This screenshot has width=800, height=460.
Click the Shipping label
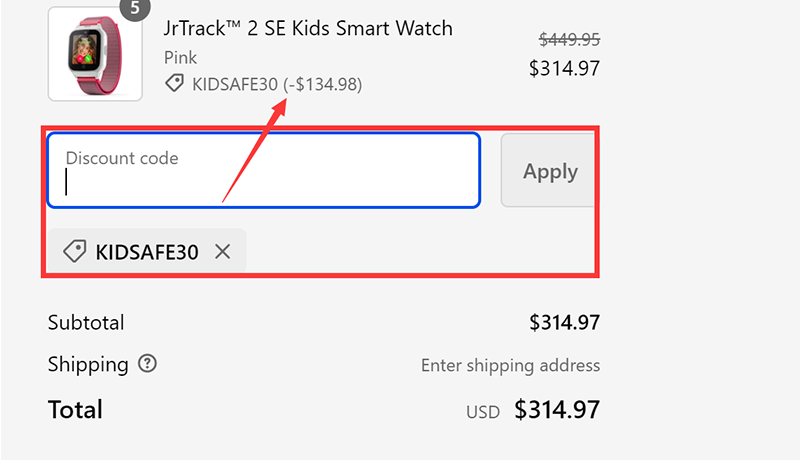pos(88,364)
